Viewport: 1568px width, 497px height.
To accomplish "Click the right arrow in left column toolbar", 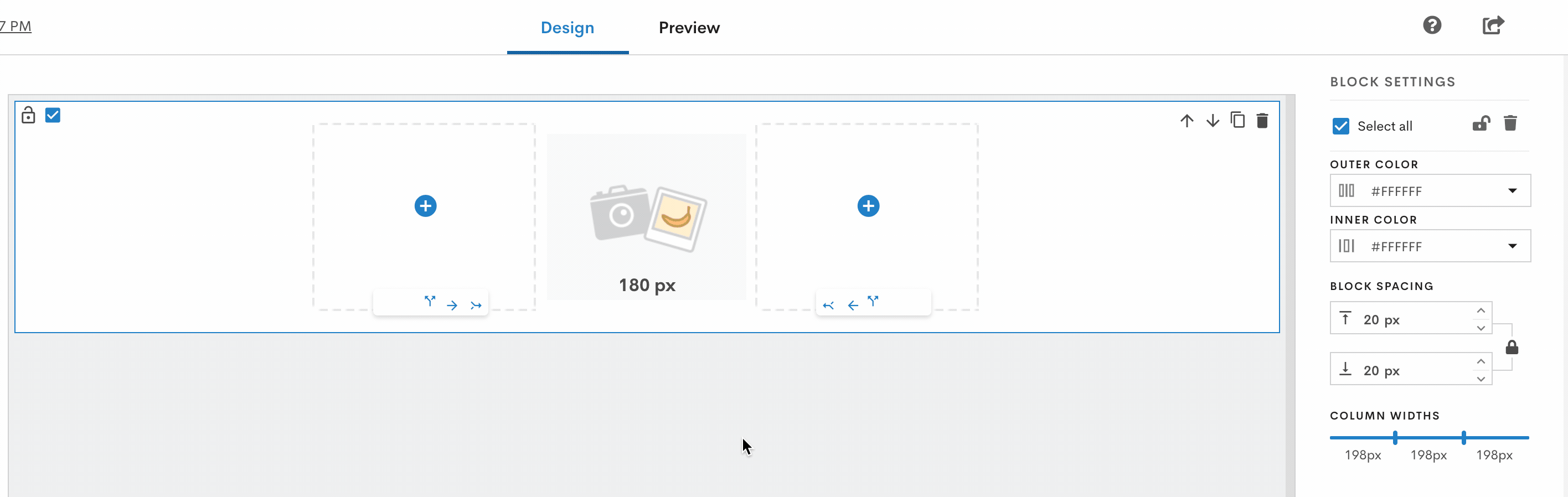I will pyautogui.click(x=452, y=306).
